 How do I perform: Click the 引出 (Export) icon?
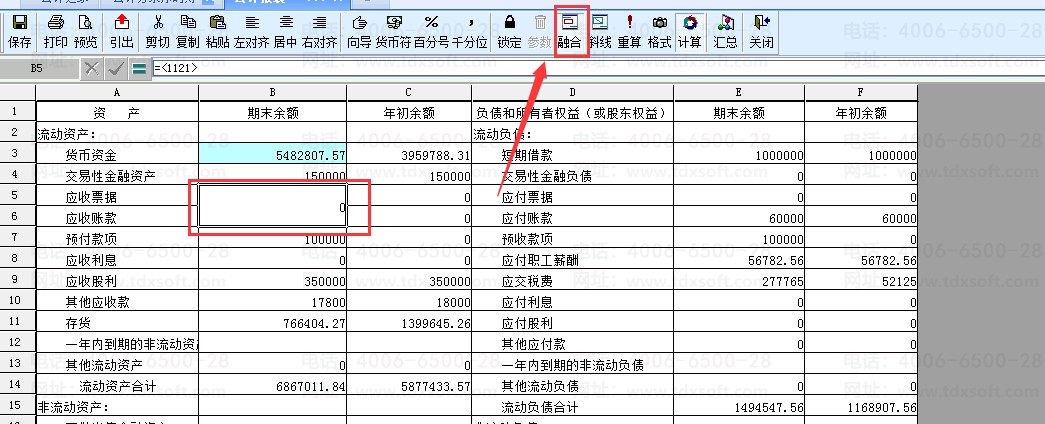click(x=121, y=32)
